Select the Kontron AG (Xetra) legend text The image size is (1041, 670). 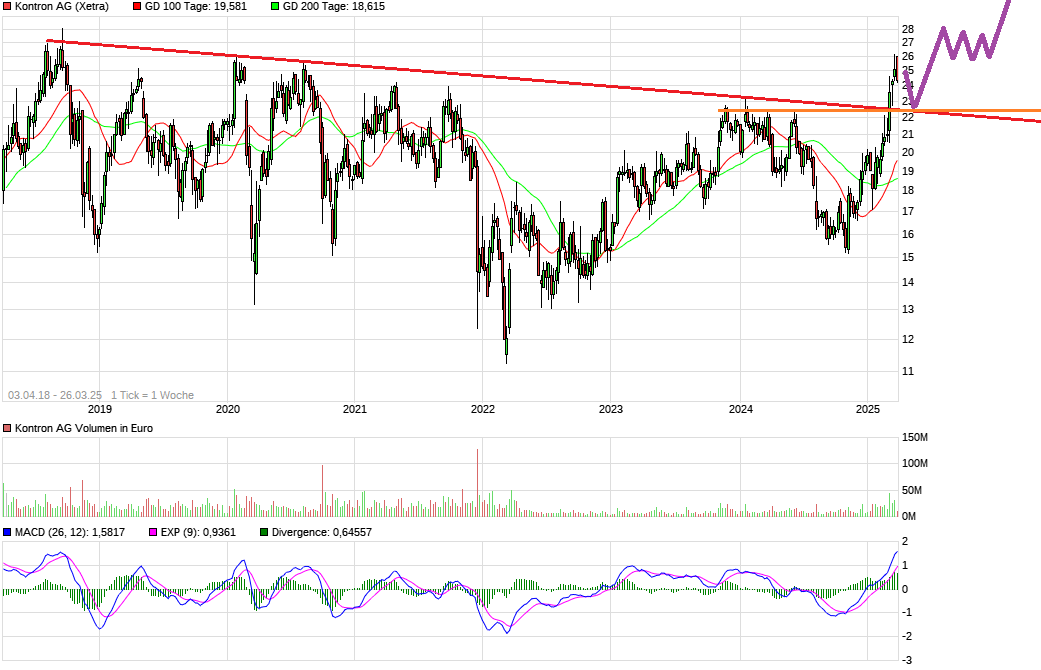(62, 7)
